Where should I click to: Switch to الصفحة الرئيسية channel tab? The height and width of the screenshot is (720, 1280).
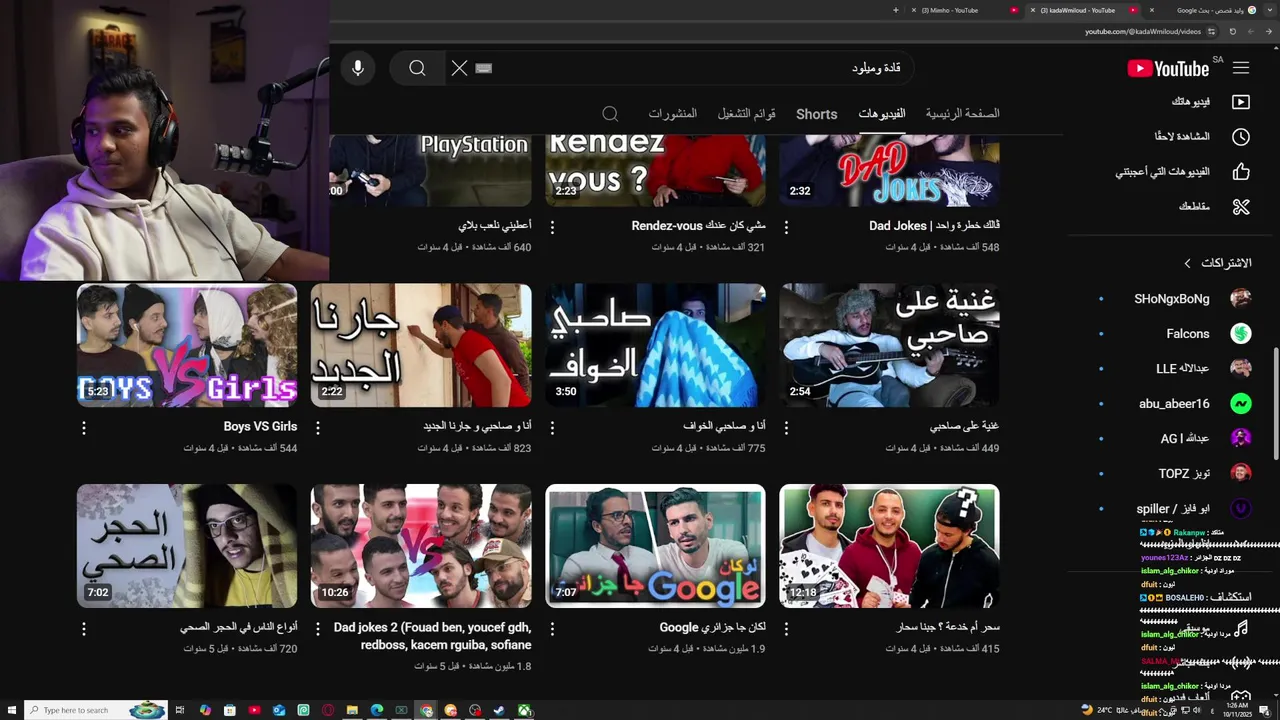[962, 114]
